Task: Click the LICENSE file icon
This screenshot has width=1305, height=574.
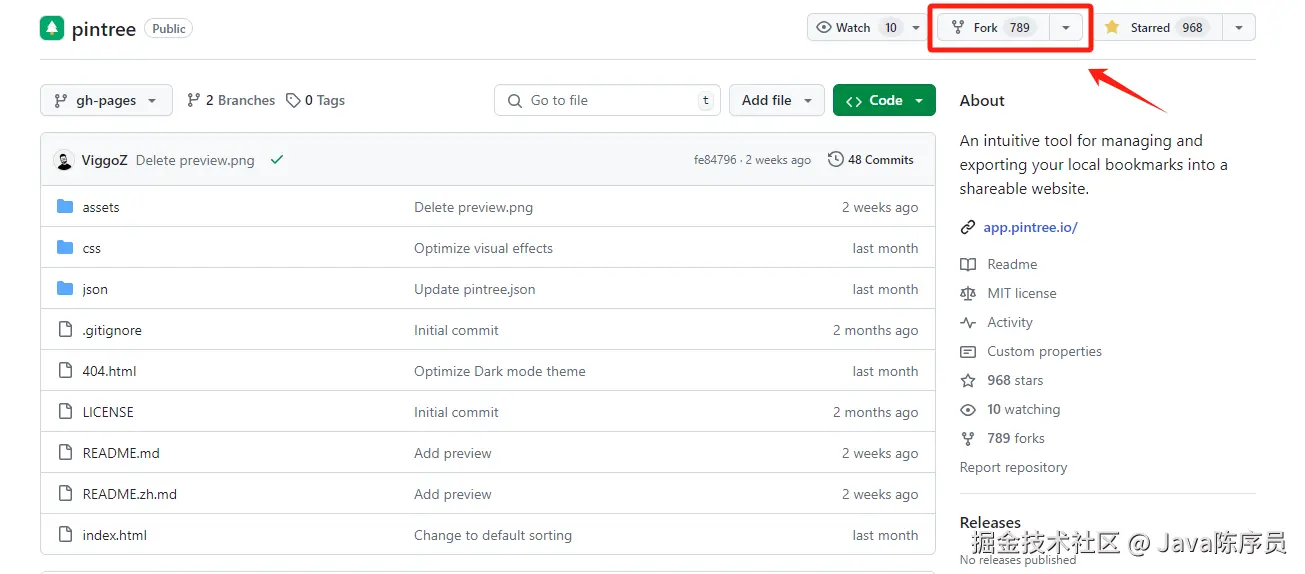Action: (65, 412)
